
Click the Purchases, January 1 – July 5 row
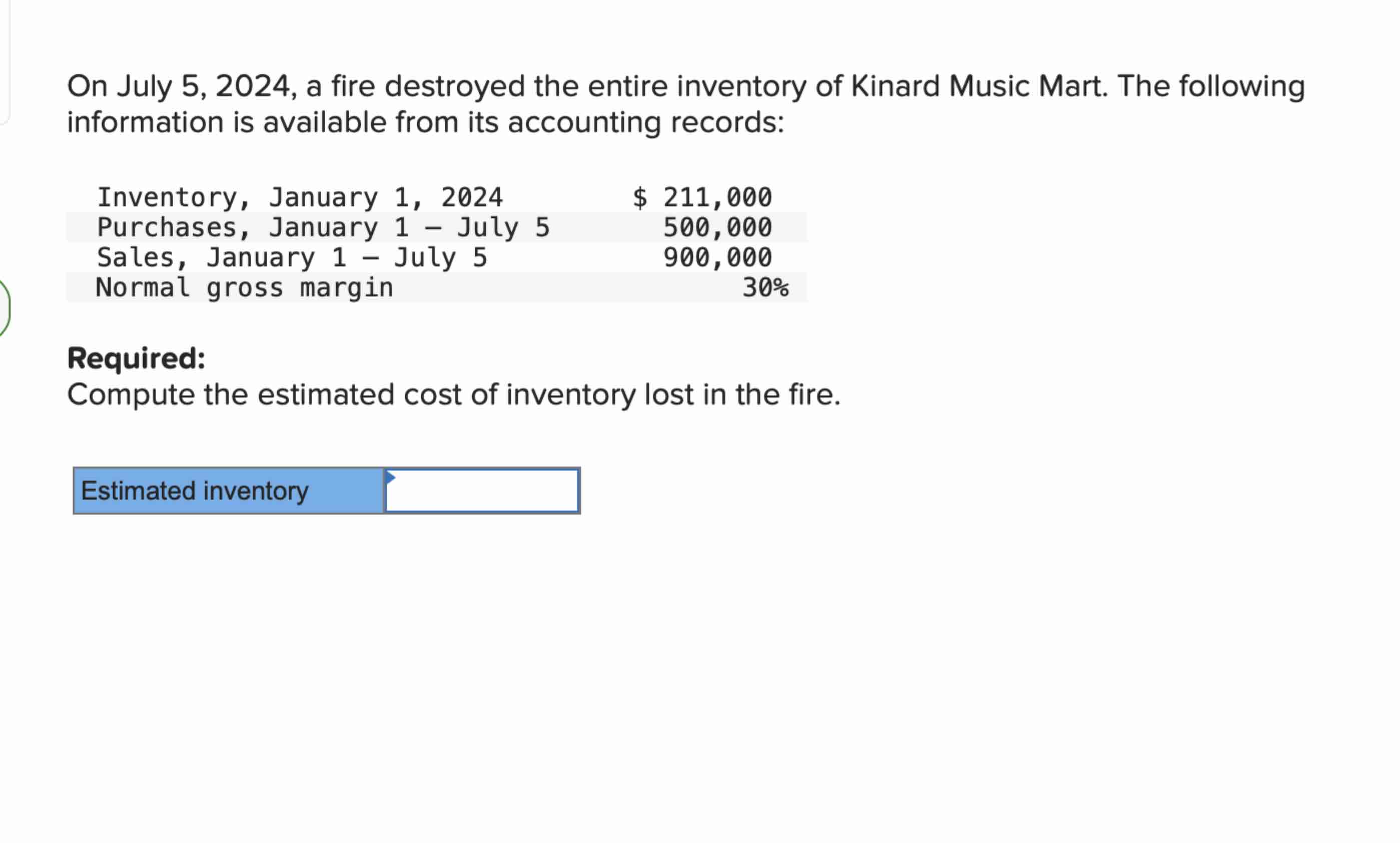click(x=324, y=228)
